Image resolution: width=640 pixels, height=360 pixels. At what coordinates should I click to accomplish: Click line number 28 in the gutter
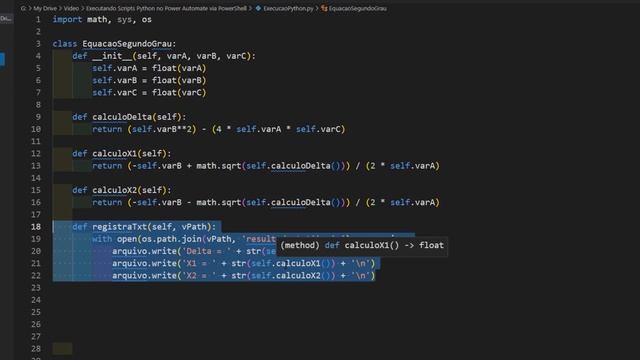36,349
